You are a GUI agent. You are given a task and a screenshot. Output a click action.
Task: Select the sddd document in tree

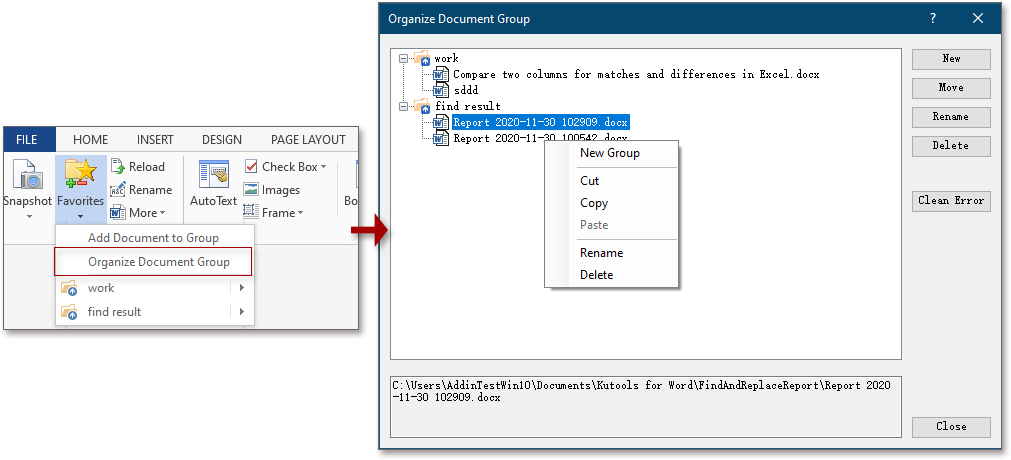click(466, 91)
